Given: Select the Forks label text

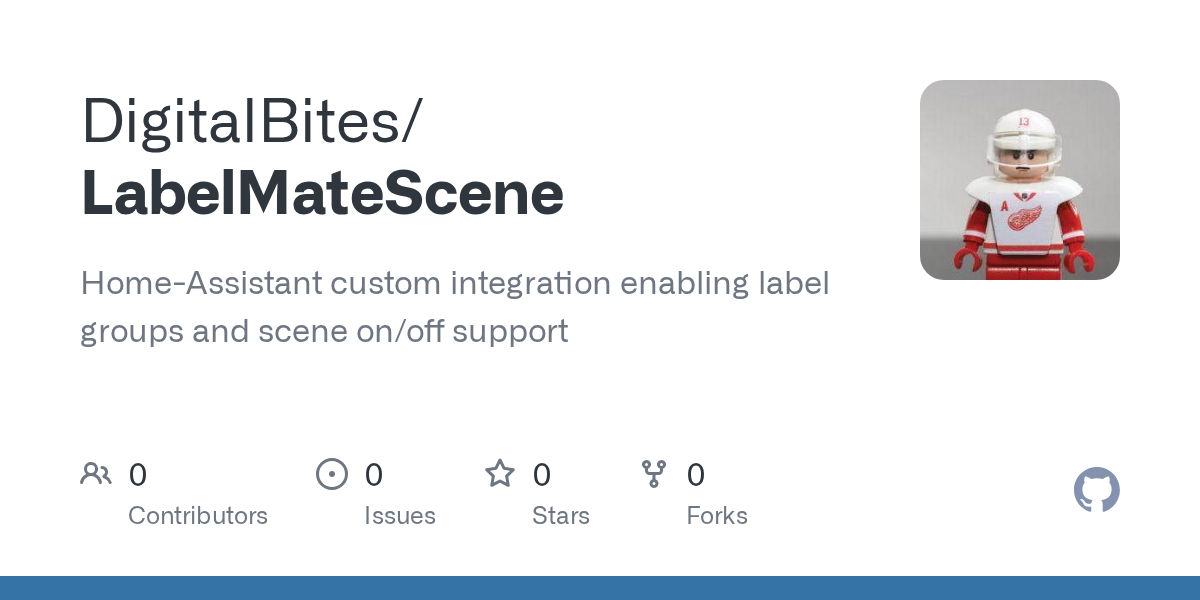Looking at the screenshot, I should click(x=717, y=516).
